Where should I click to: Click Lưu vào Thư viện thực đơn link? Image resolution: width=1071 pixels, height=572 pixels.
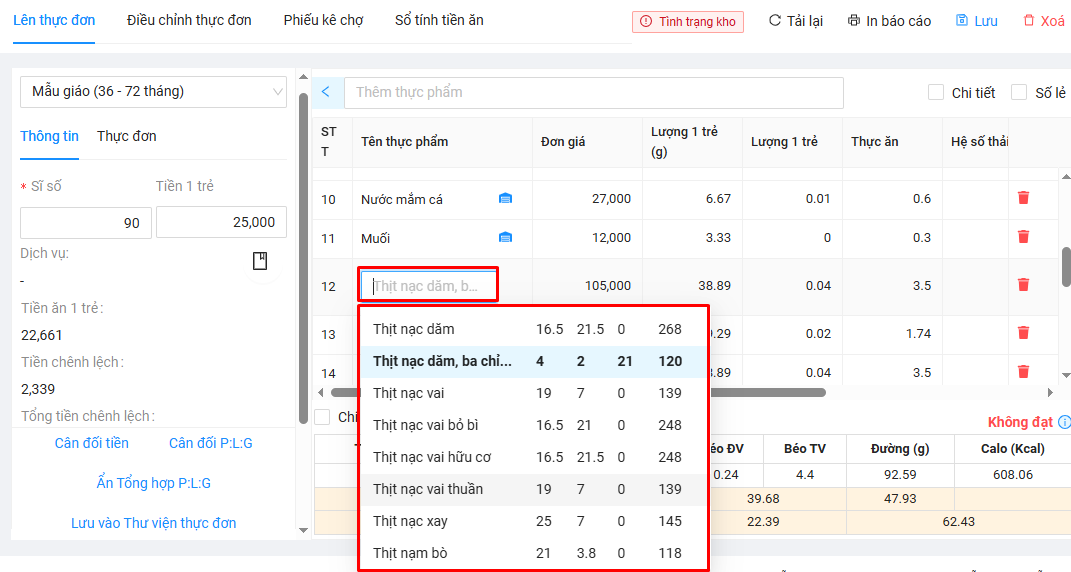click(154, 523)
